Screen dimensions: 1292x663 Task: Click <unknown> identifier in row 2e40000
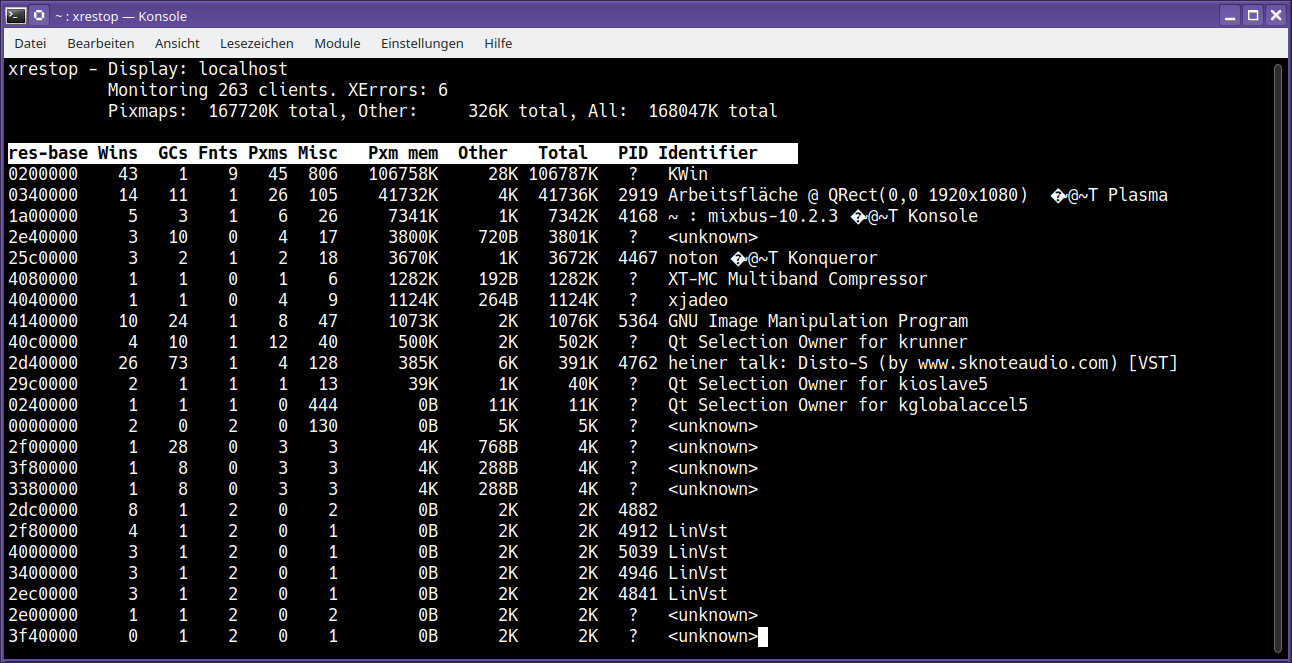(x=713, y=237)
